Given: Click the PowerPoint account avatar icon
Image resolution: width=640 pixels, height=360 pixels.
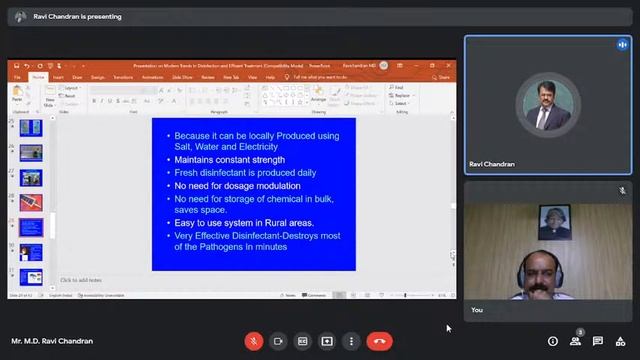Looking at the screenshot, I should pos(384,66).
